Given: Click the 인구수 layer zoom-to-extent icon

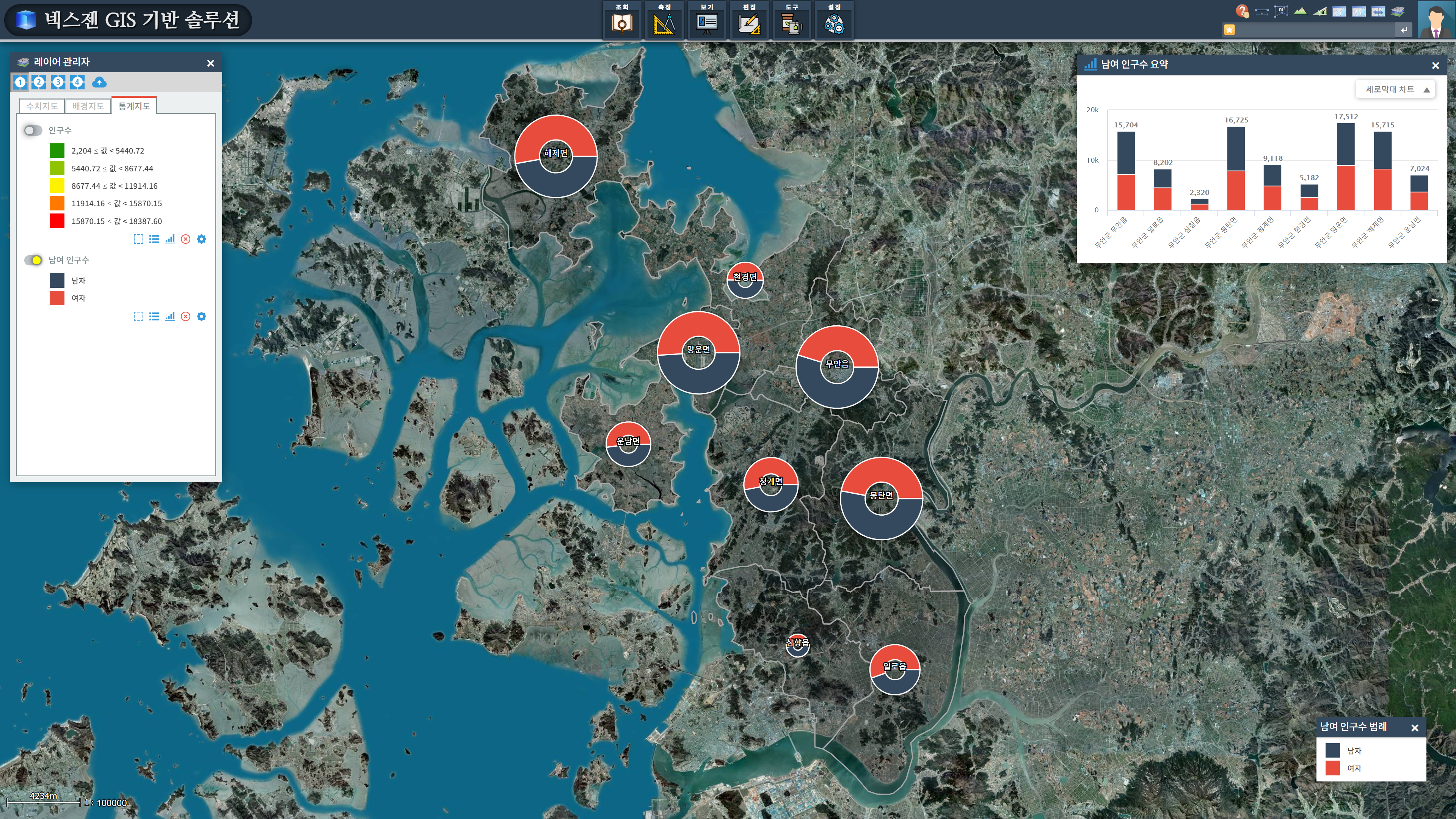Looking at the screenshot, I should (x=138, y=239).
